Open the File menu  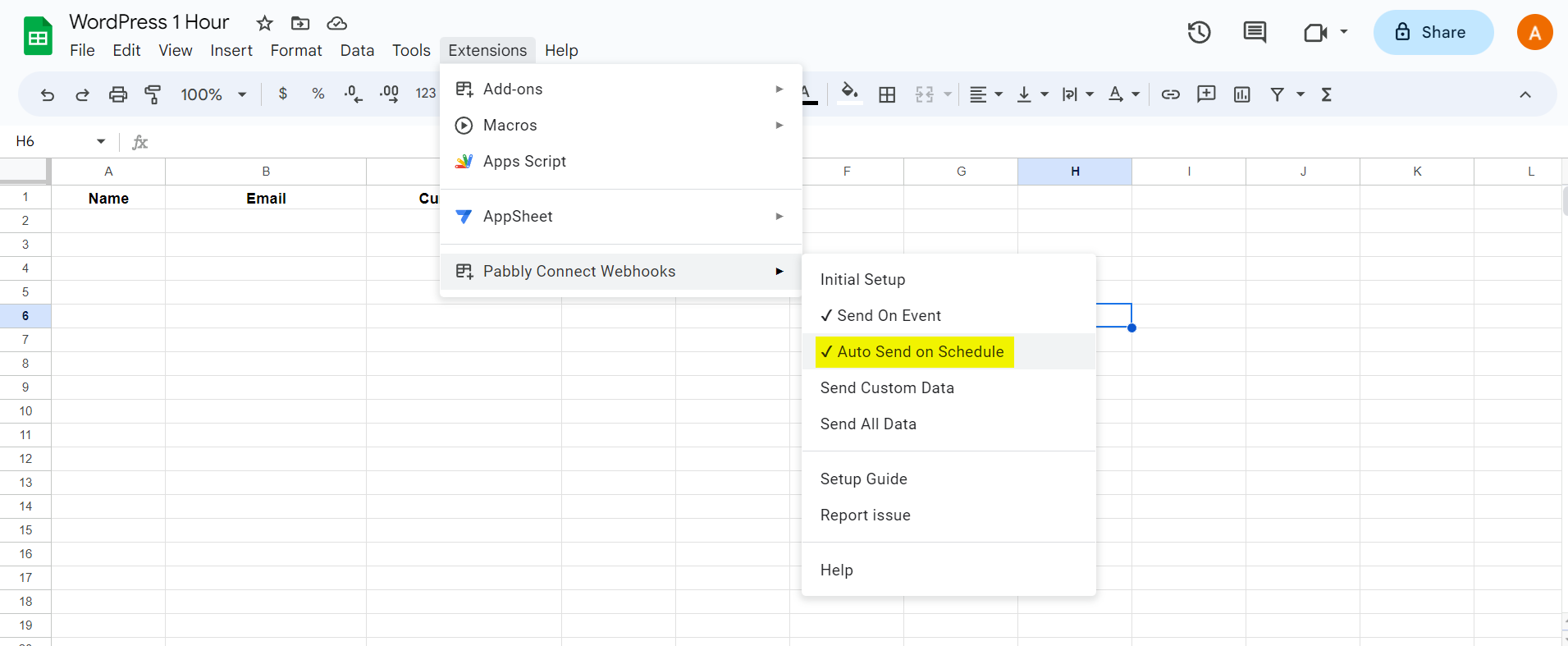[x=82, y=50]
